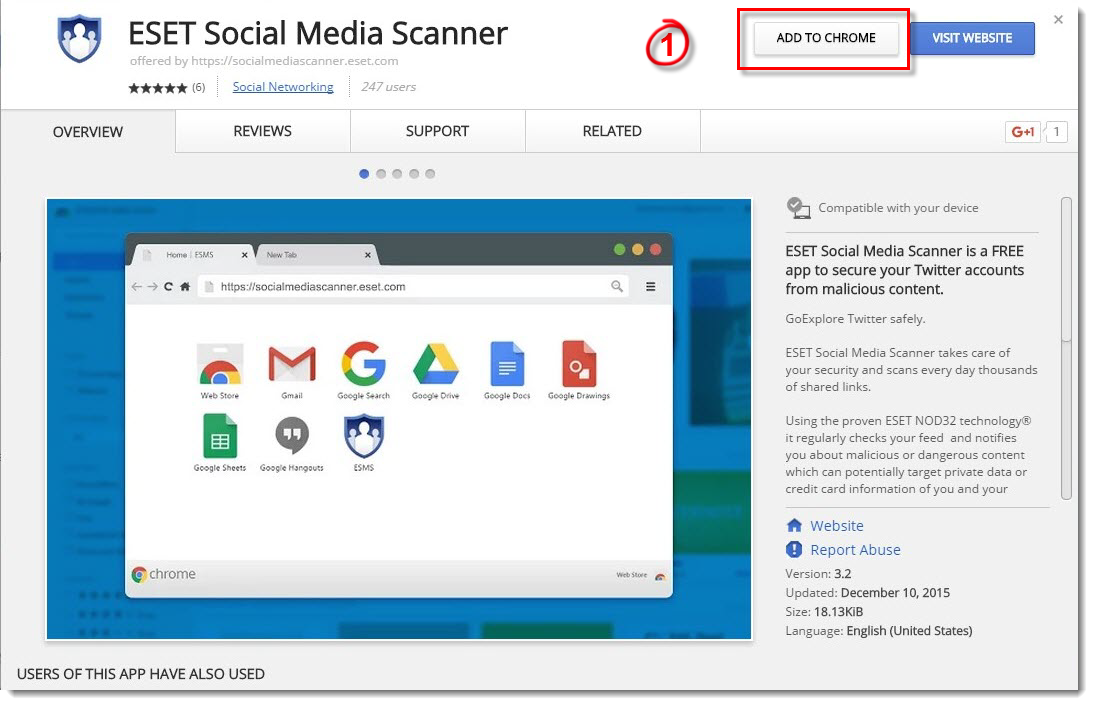The width and height of the screenshot is (1093, 705).
Task: Click the ESET Social Media Scanner shield logo
Action: [79, 38]
